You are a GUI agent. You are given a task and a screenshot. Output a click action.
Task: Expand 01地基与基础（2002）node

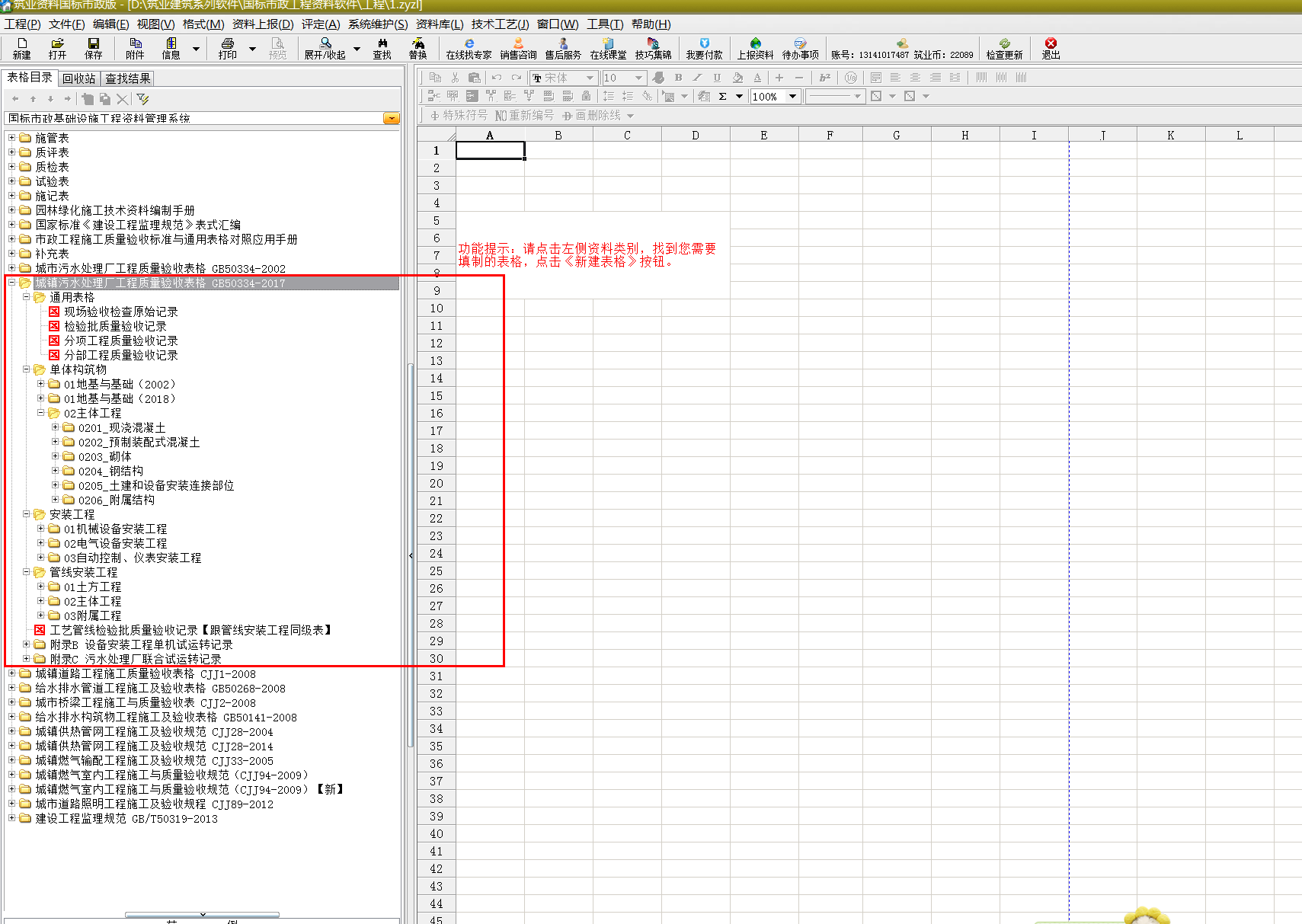pos(40,384)
